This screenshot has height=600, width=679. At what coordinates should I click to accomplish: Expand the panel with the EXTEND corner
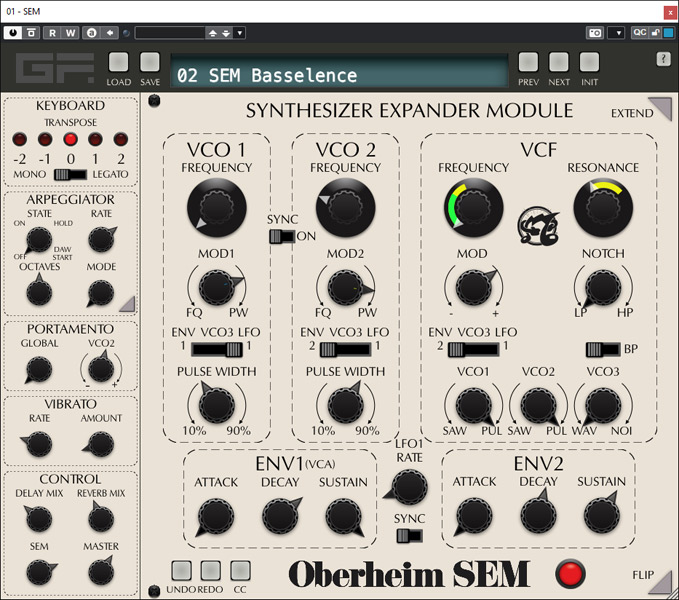pos(659,109)
